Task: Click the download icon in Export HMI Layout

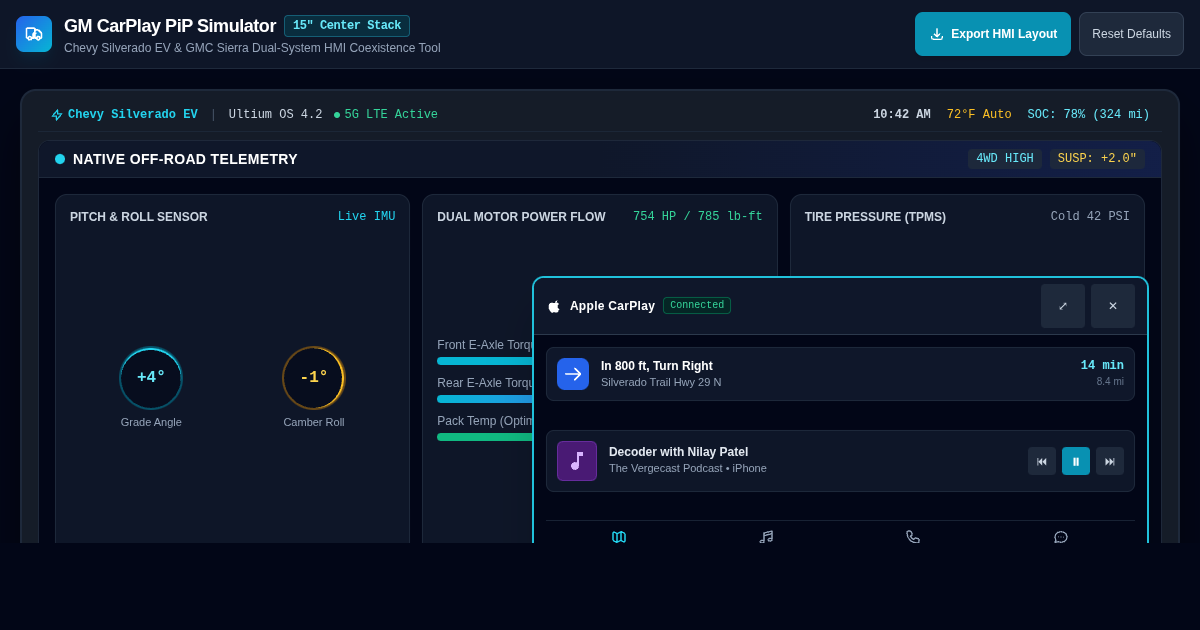Action: click(x=937, y=34)
